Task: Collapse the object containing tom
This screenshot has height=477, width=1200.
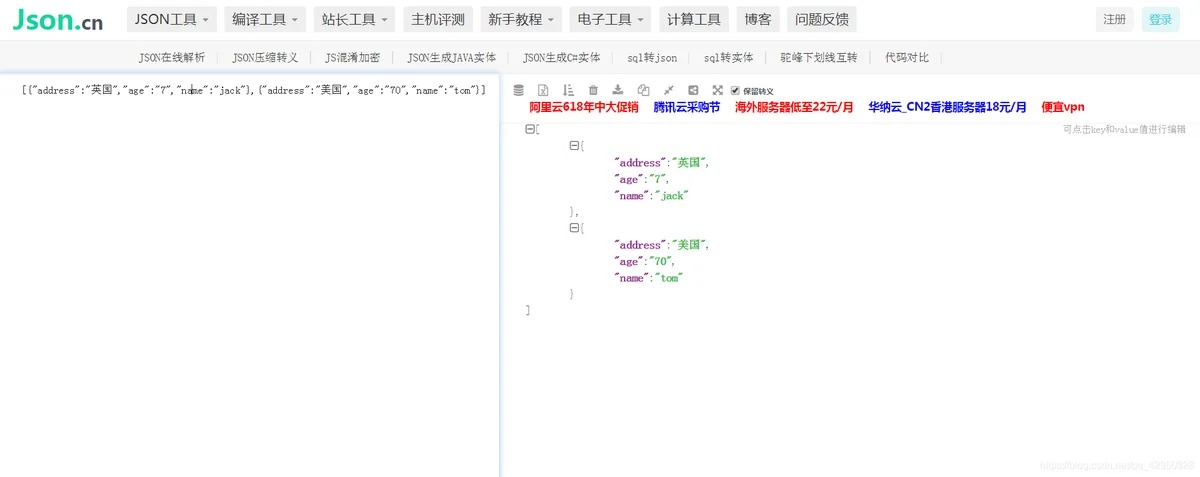Action: click(573, 228)
